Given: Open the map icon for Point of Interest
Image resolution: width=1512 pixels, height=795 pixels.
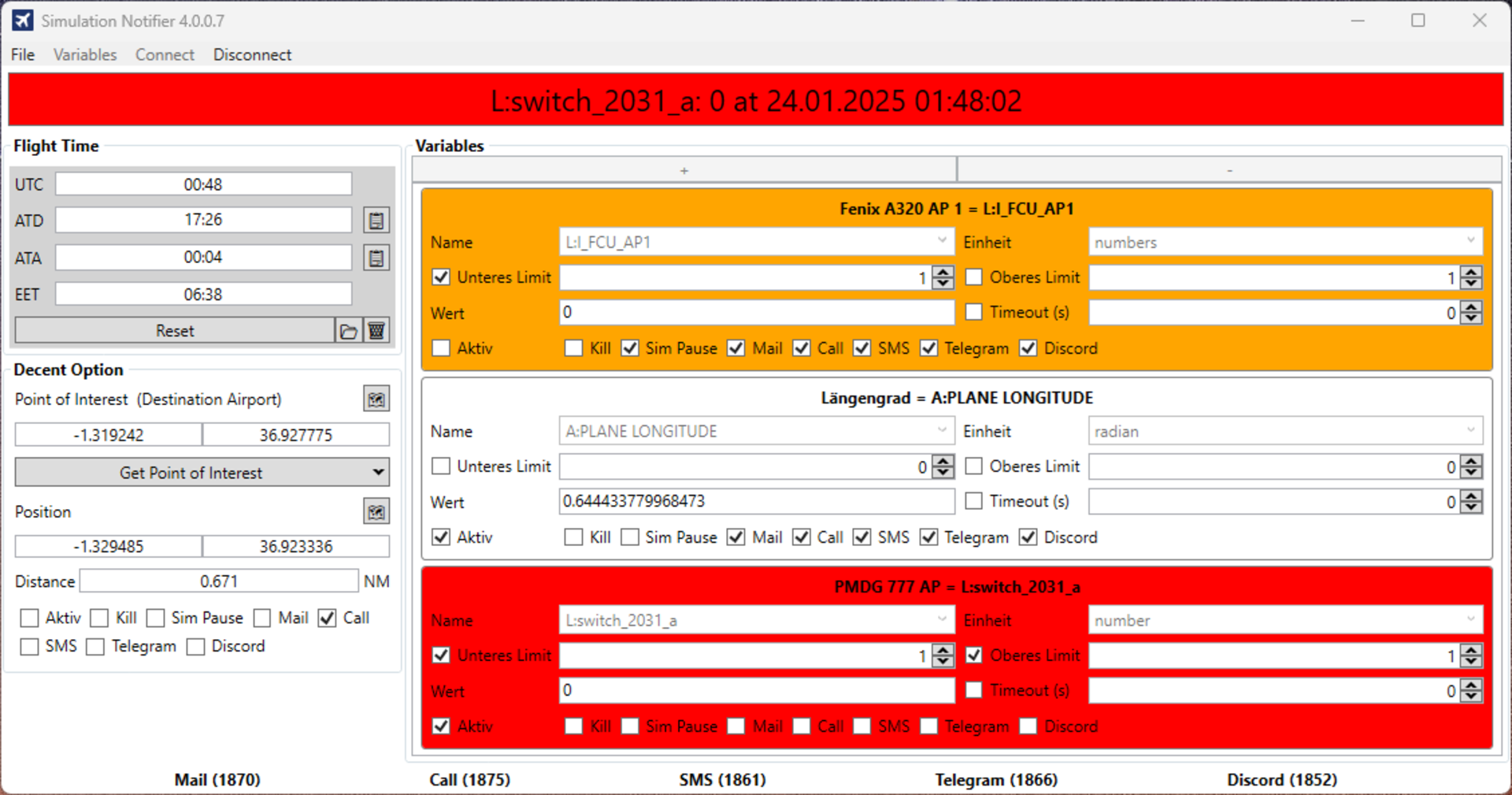Looking at the screenshot, I should 376,399.
